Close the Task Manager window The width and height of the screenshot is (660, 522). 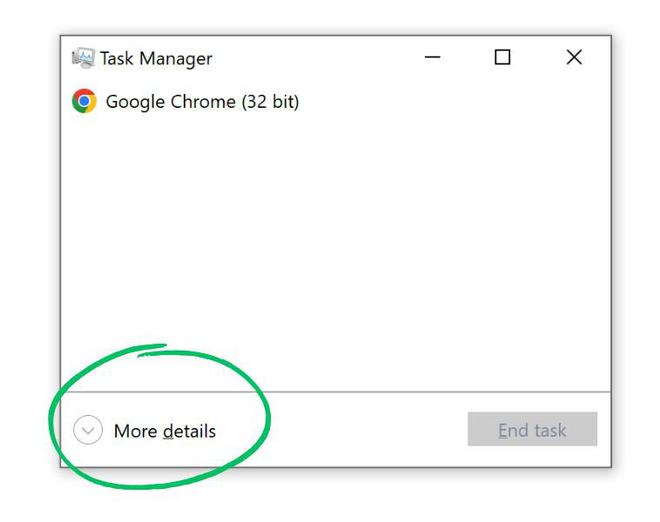(x=574, y=58)
